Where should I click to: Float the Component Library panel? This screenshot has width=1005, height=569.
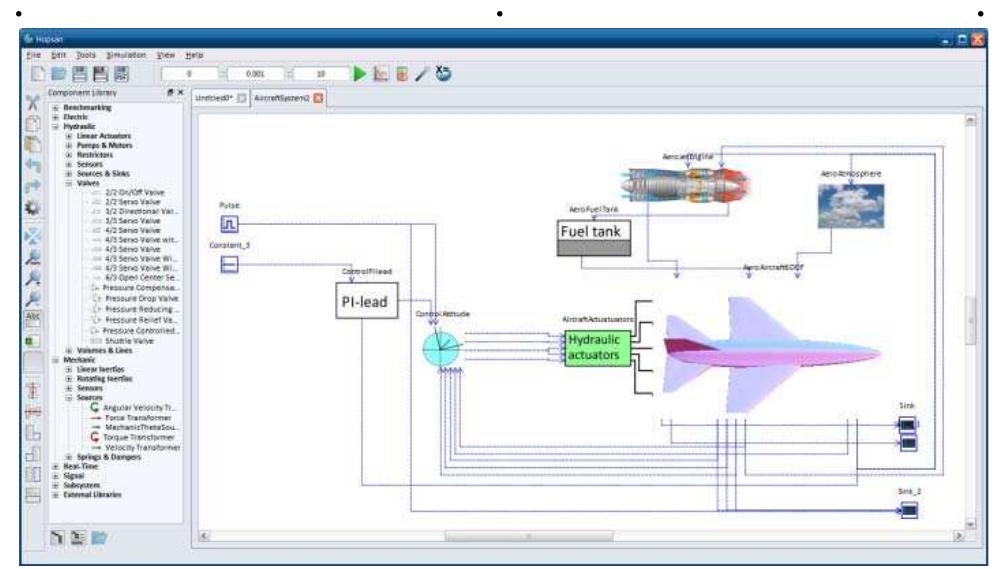[170, 92]
